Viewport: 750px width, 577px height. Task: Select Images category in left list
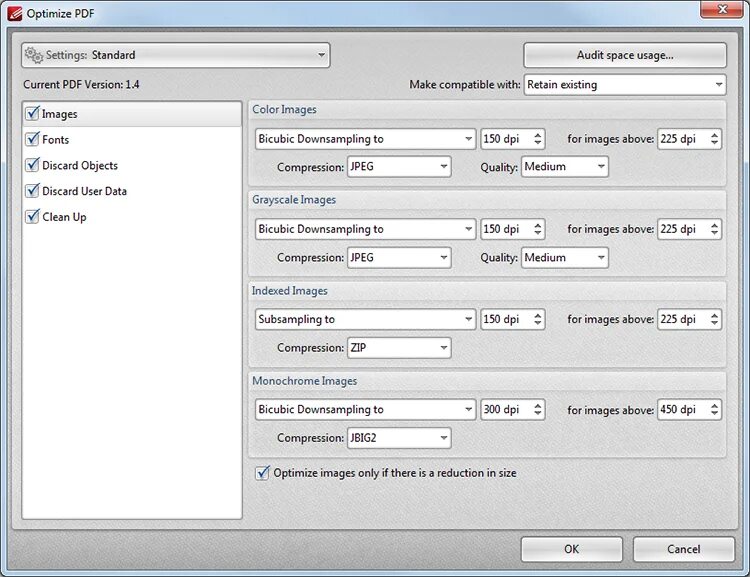coord(132,114)
